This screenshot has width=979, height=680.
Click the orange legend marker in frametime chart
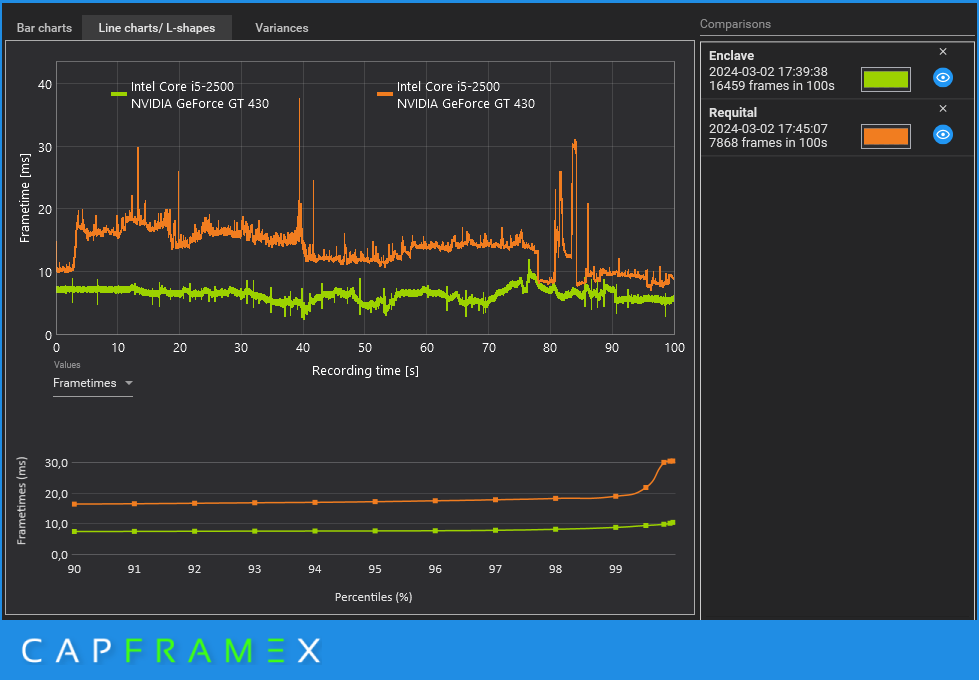pyautogui.click(x=385, y=94)
